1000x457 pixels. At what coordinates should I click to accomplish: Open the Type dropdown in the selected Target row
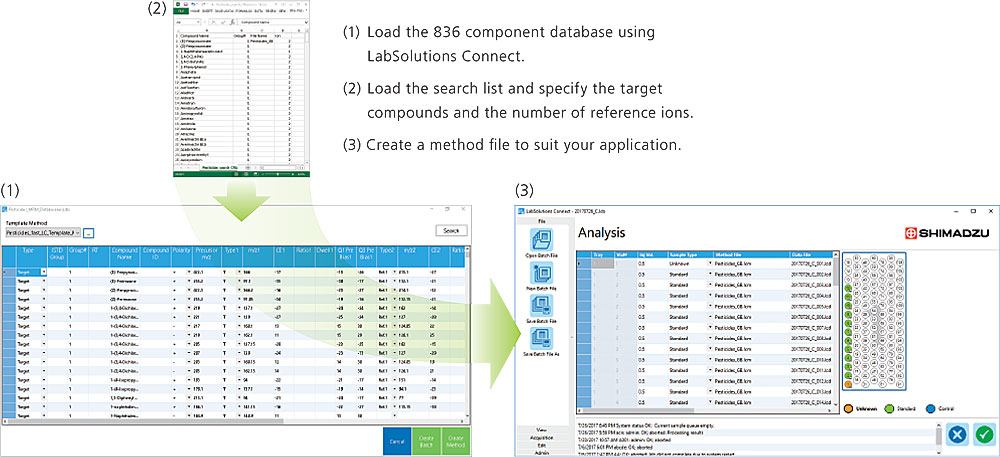click(43, 272)
